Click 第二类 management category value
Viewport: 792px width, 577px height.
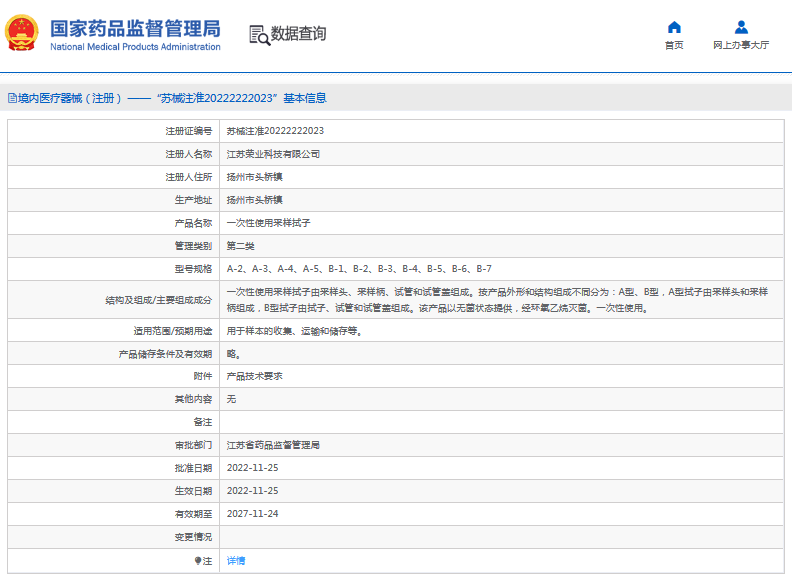coord(240,246)
